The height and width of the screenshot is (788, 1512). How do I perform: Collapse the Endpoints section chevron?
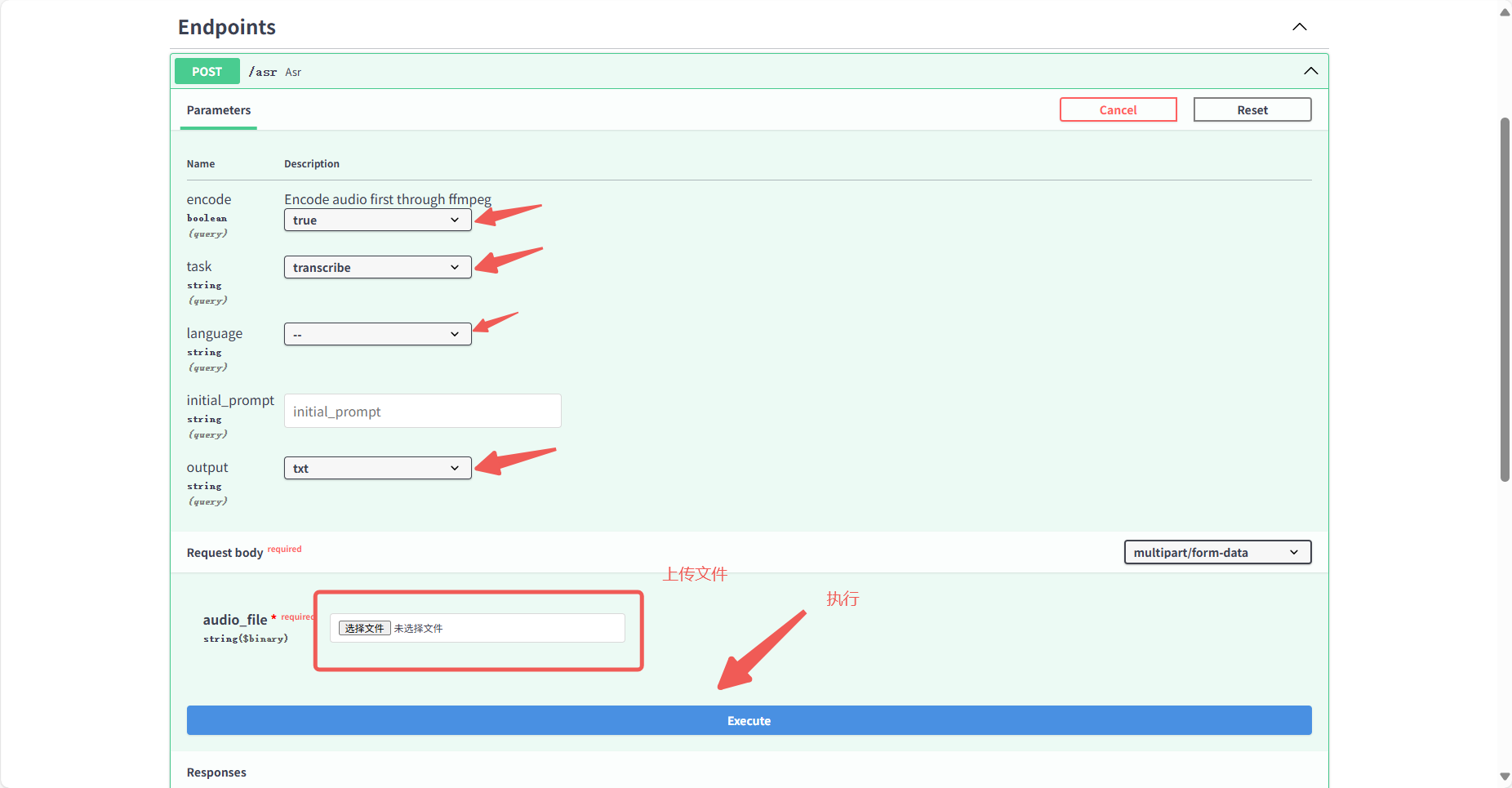click(1299, 27)
